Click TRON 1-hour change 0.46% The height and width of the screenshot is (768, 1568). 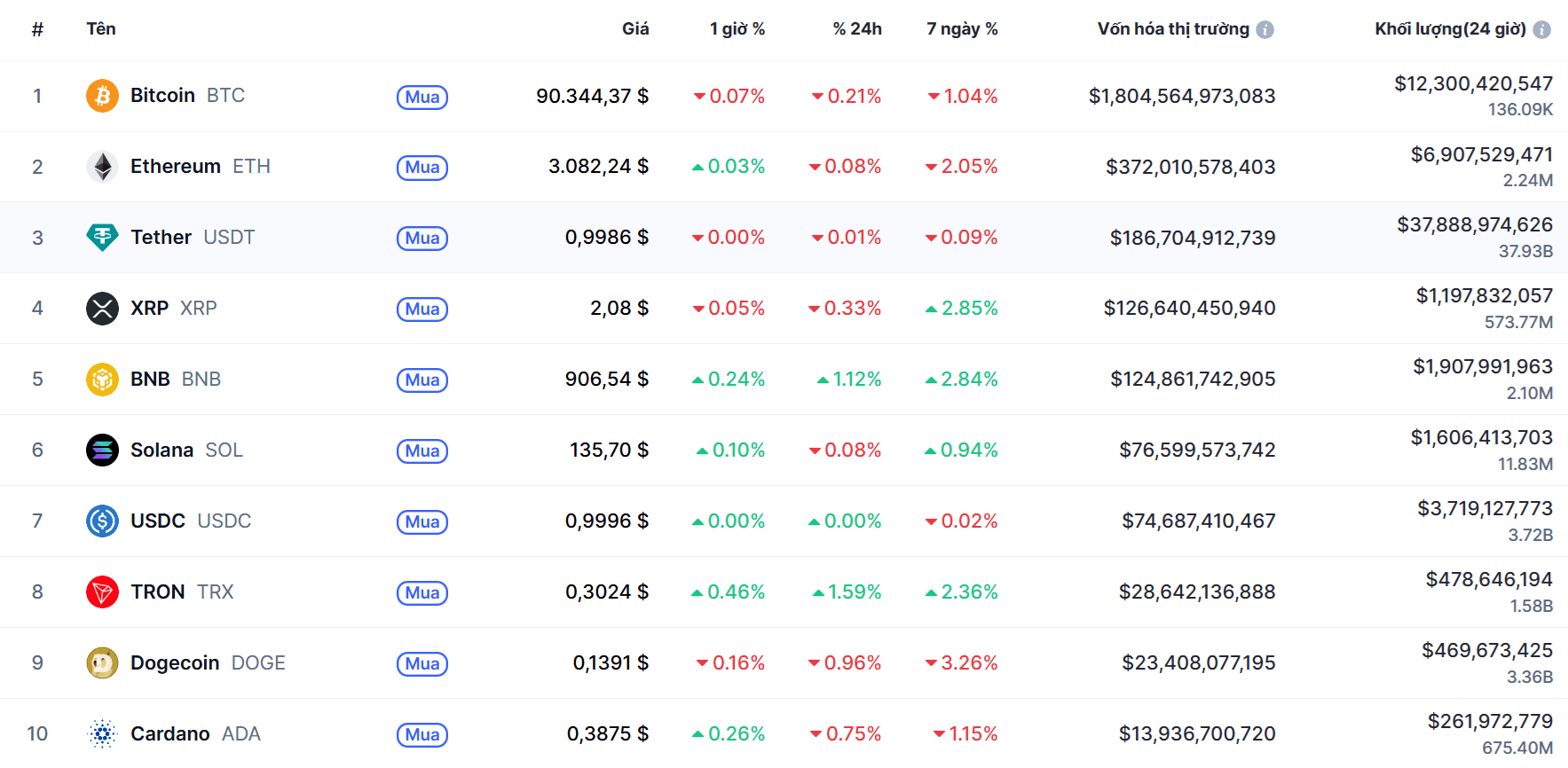point(729,592)
